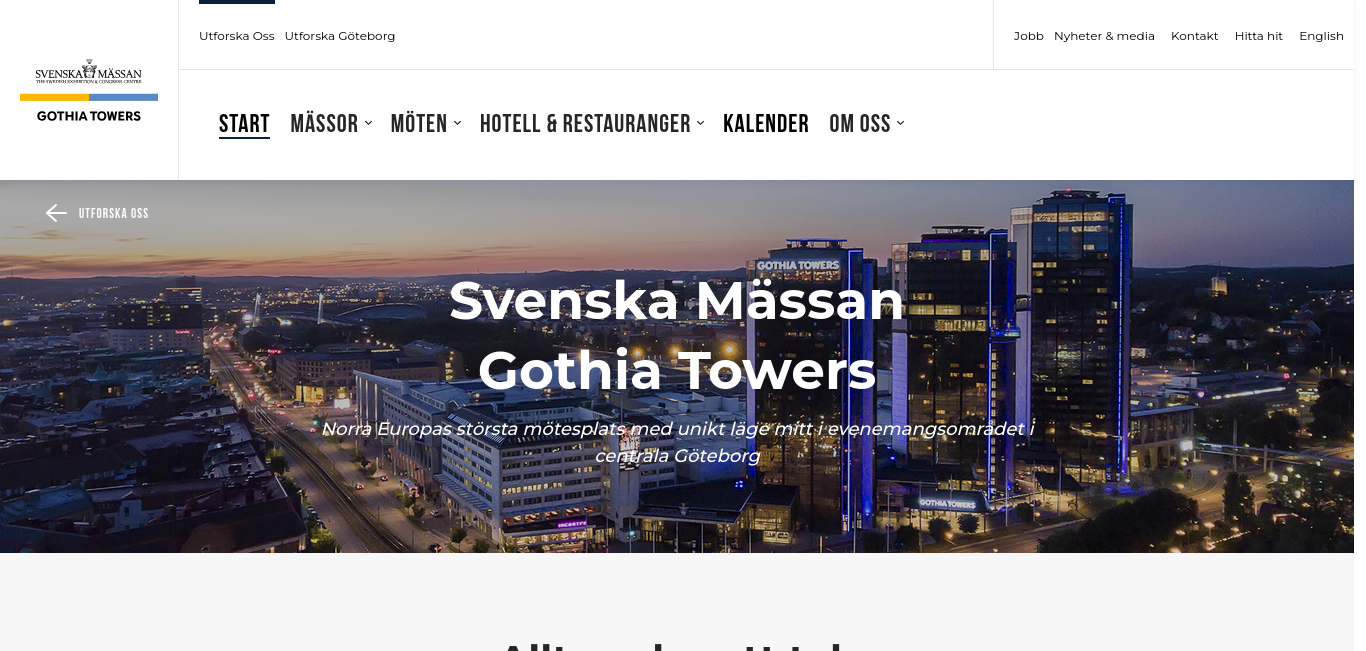This screenshot has width=1366, height=651.
Task: Switch to the Utforska Oss top tab
Action: 237,36
